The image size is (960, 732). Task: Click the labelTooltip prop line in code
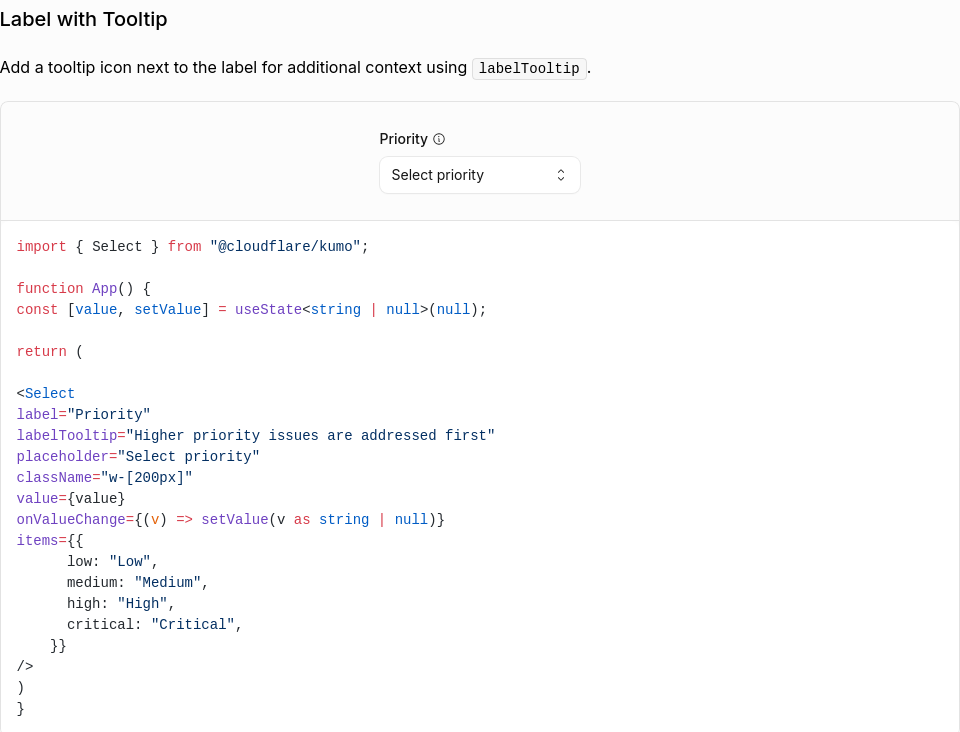click(255, 436)
